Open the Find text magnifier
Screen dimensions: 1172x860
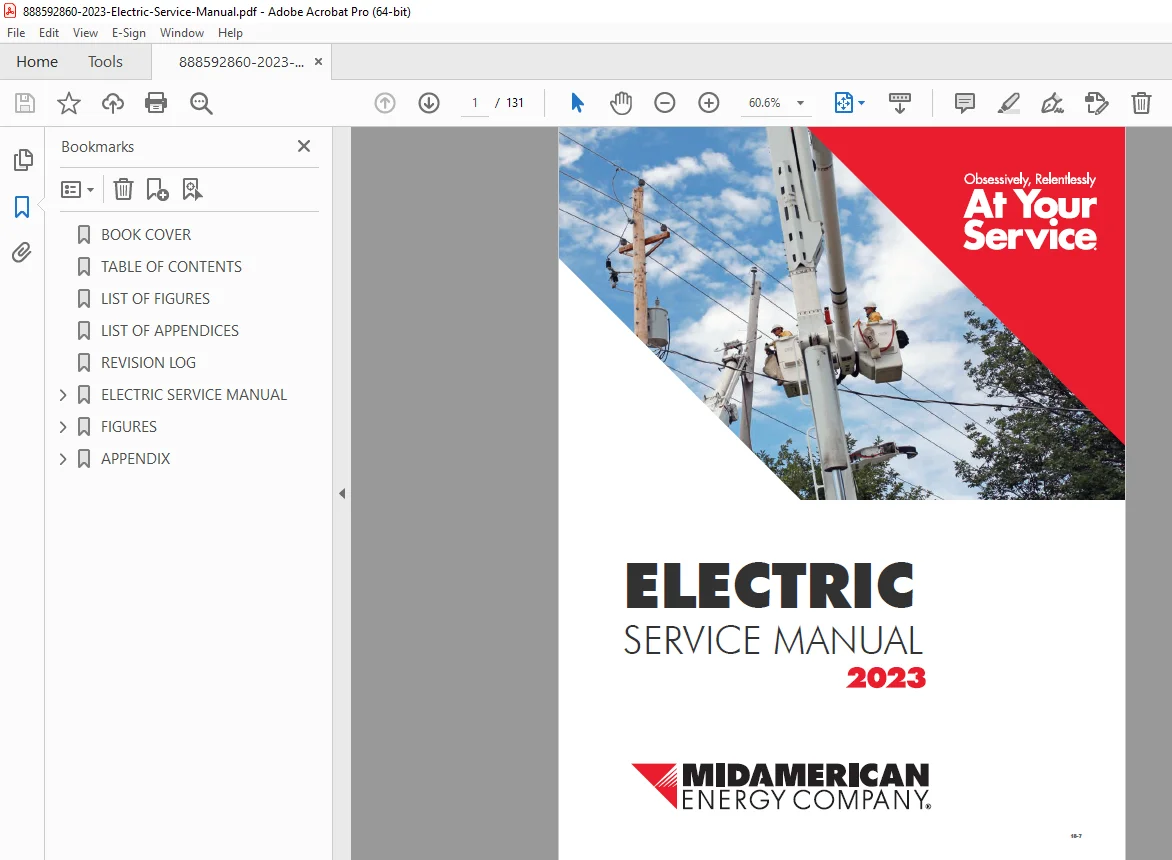click(x=201, y=103)
